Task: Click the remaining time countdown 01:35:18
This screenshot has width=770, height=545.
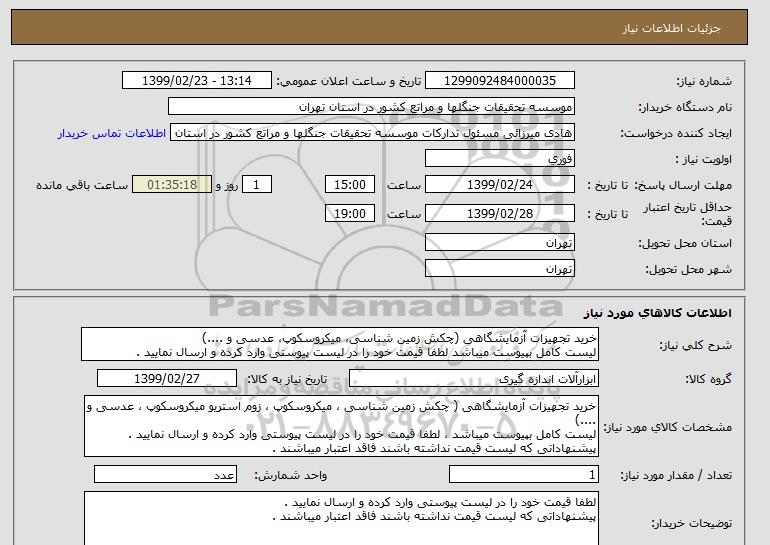Action: pyautogui.click(x=172, y=185)
